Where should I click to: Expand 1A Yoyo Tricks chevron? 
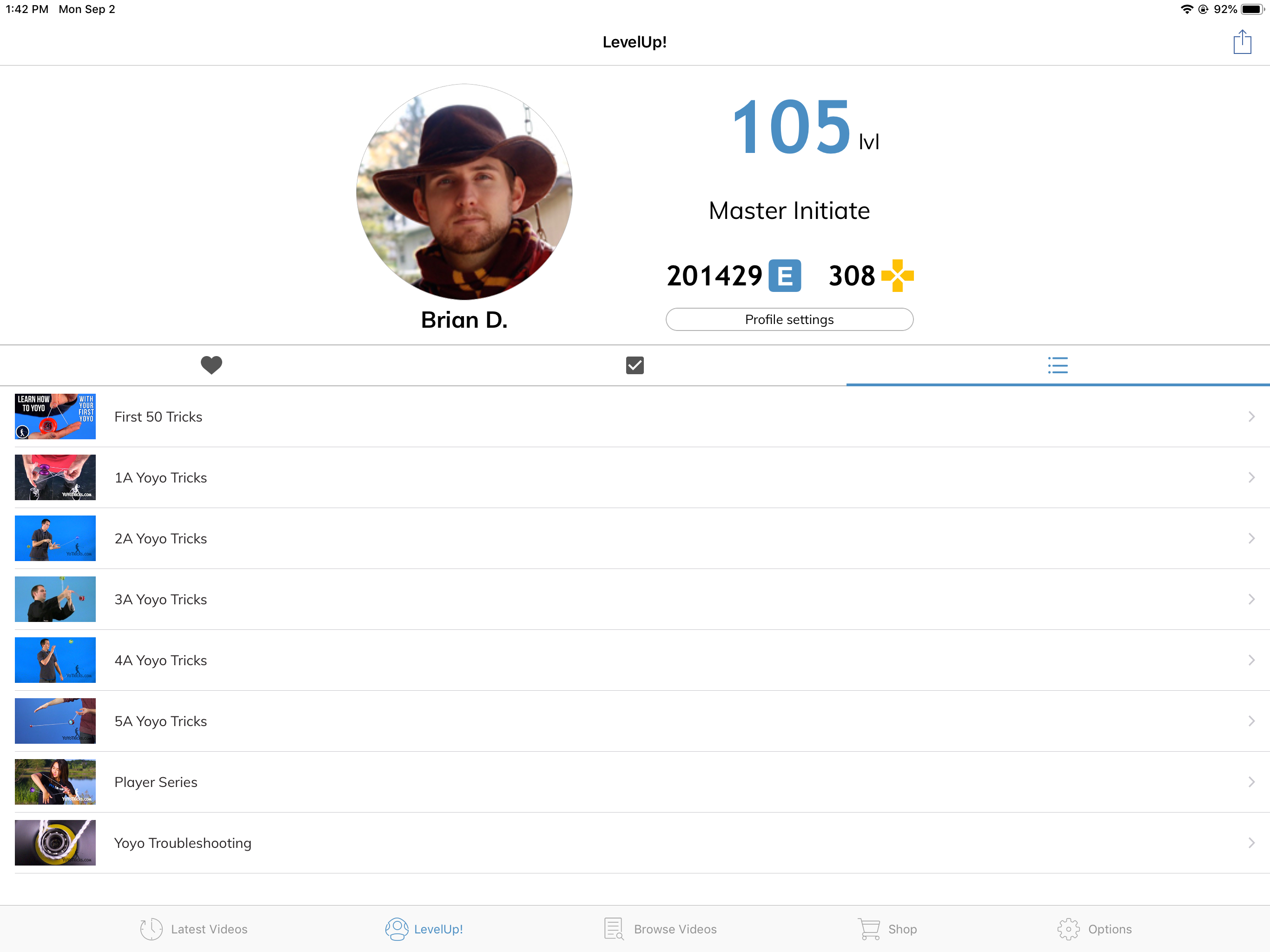coord(1251,477)
